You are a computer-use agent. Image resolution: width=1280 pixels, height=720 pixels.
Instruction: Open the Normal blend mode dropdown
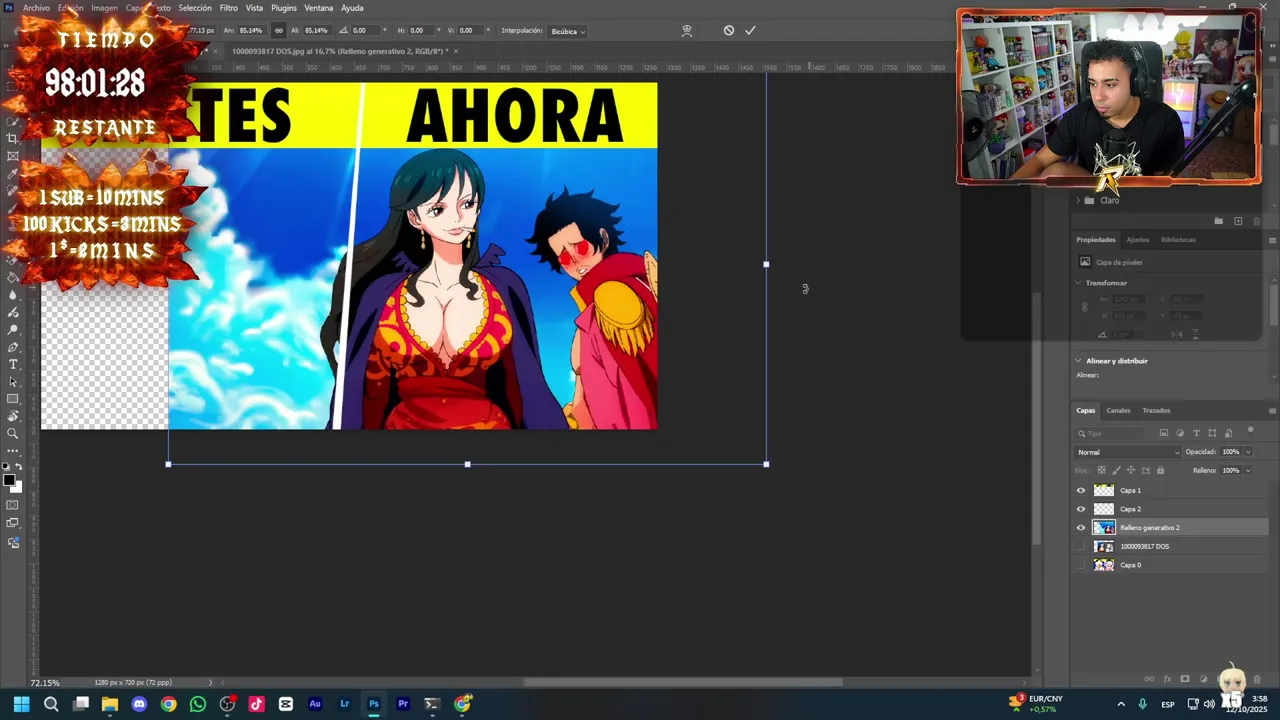(1127, 452)
